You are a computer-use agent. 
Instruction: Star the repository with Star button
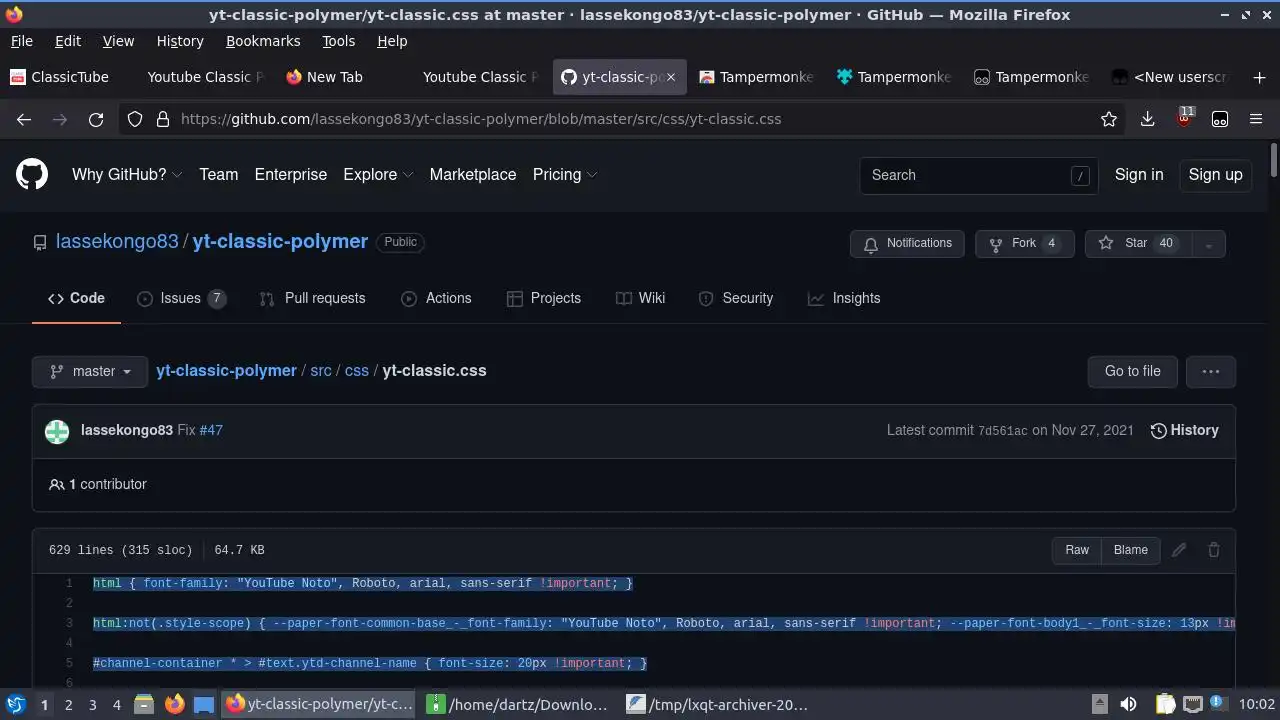click(x=1138, y=243)
